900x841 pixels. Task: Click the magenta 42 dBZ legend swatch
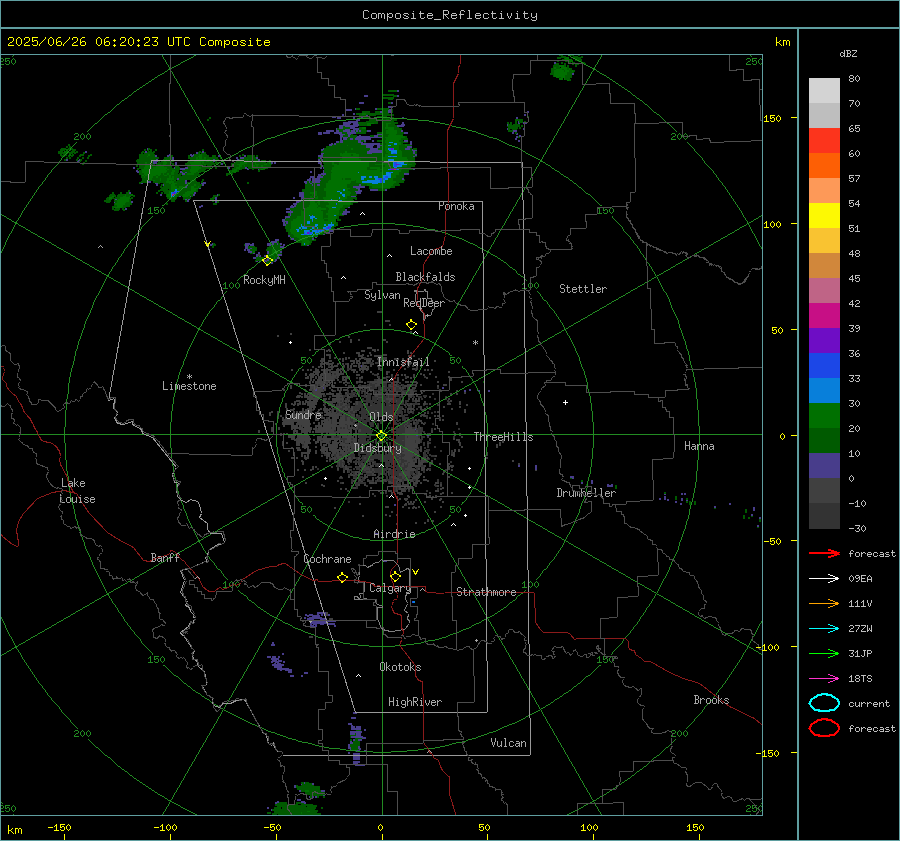click(824, 316)
